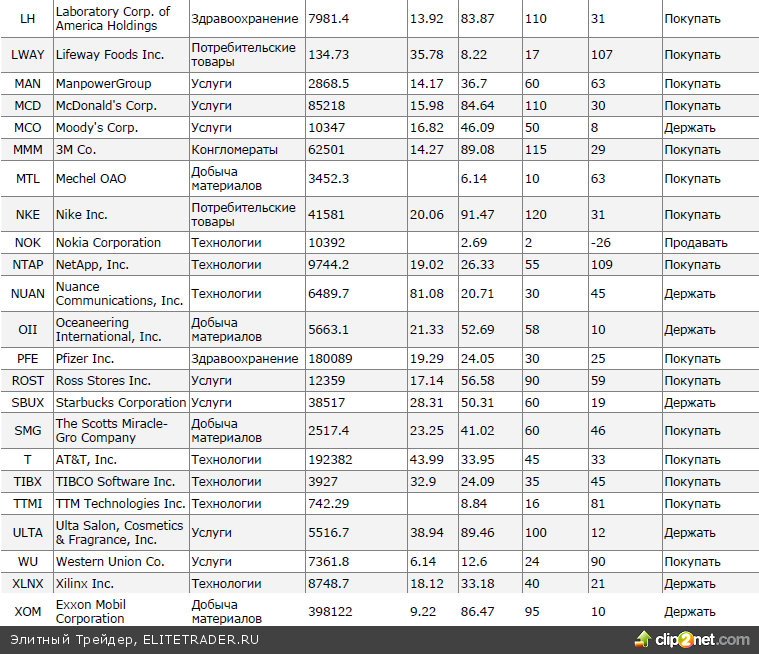Viewport: 759px width, 654px height.
Task: Click the MMM ticker cell
Action: [x=27, y=150]
